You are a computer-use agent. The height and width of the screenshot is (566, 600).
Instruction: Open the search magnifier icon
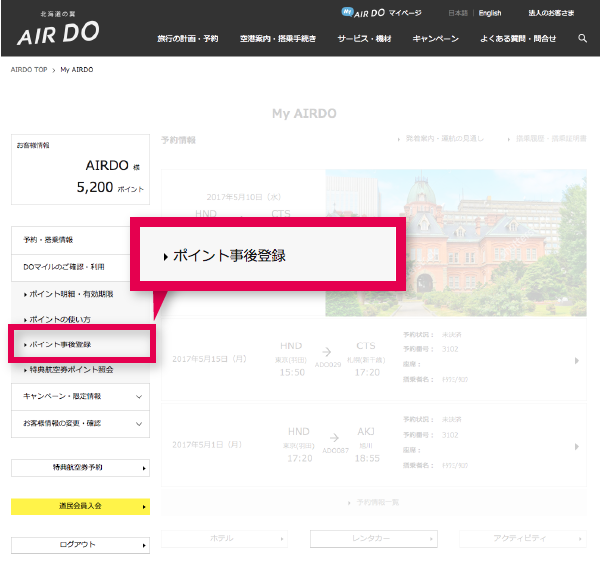[582, 38]
